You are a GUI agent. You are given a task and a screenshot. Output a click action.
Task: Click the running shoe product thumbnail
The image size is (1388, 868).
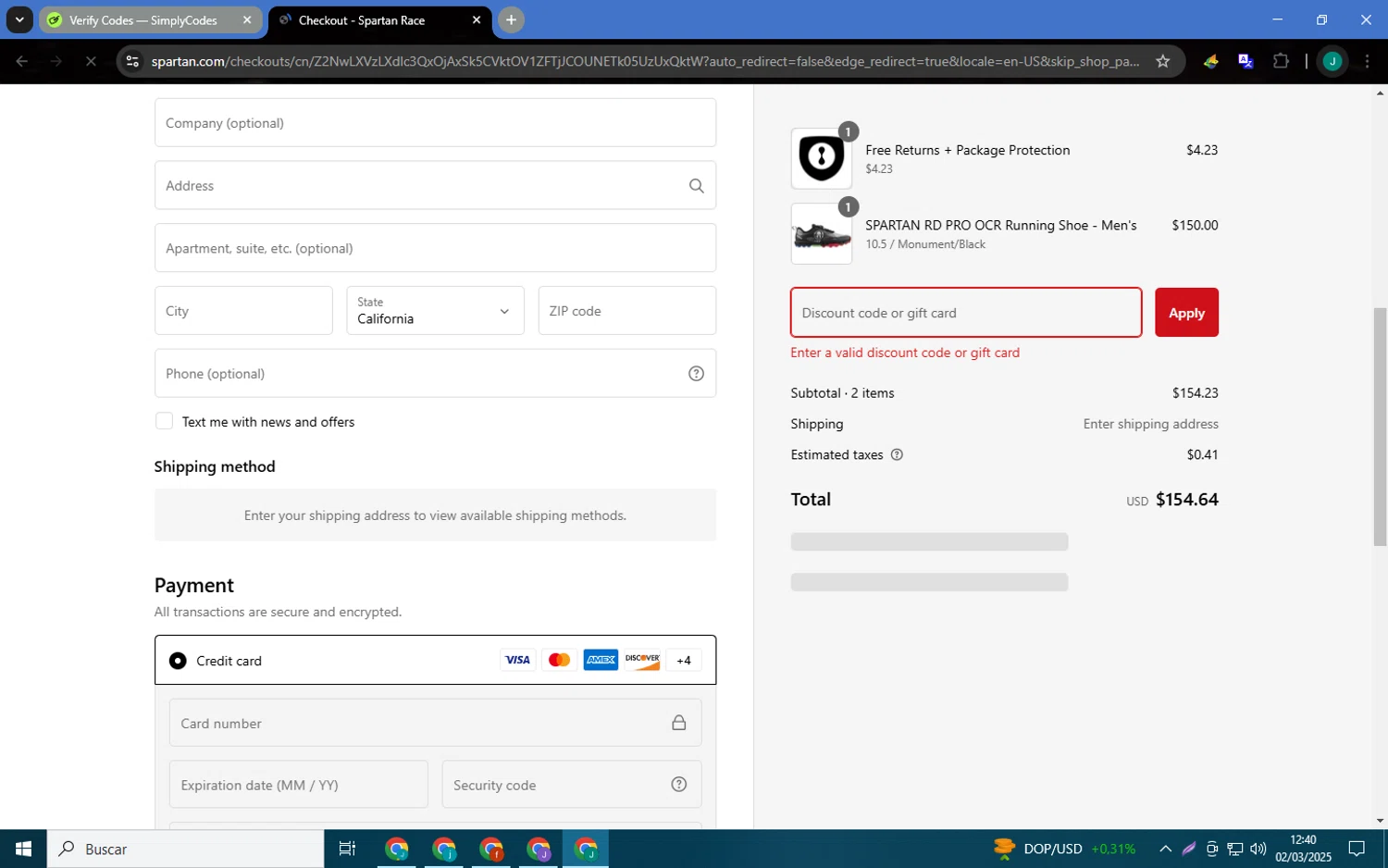click(x=821, y=235)
